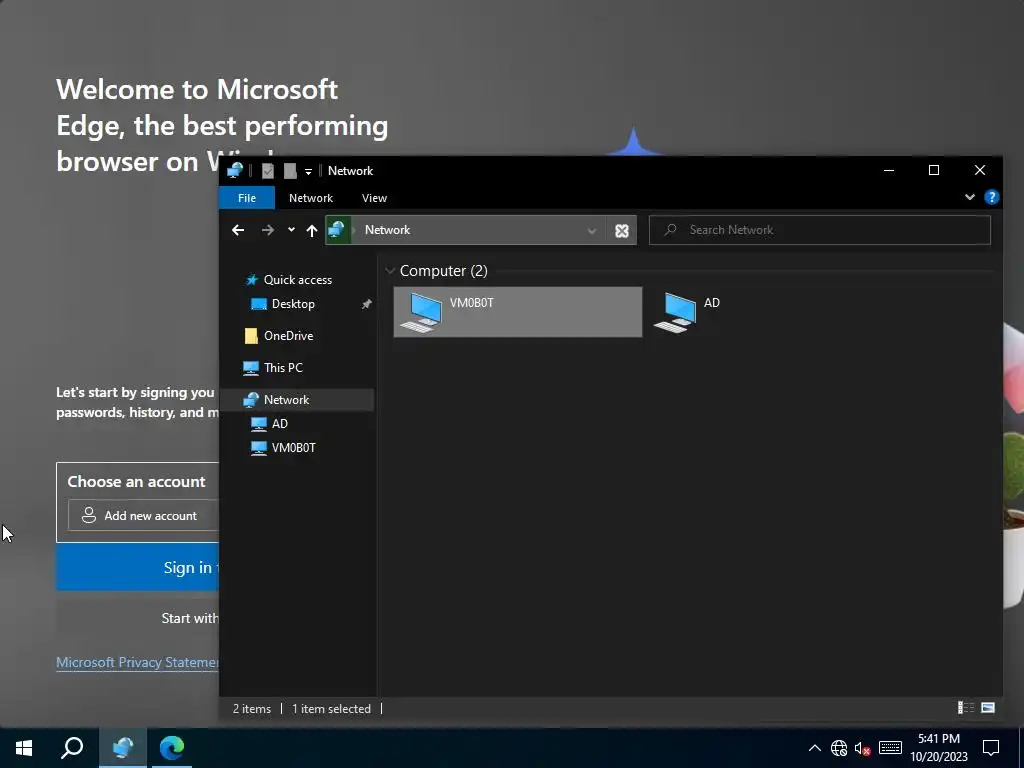Screen dimensions: 1024x768
Task: Click the Properties quick access toolbar icon
Action: (x=268, y=171)
